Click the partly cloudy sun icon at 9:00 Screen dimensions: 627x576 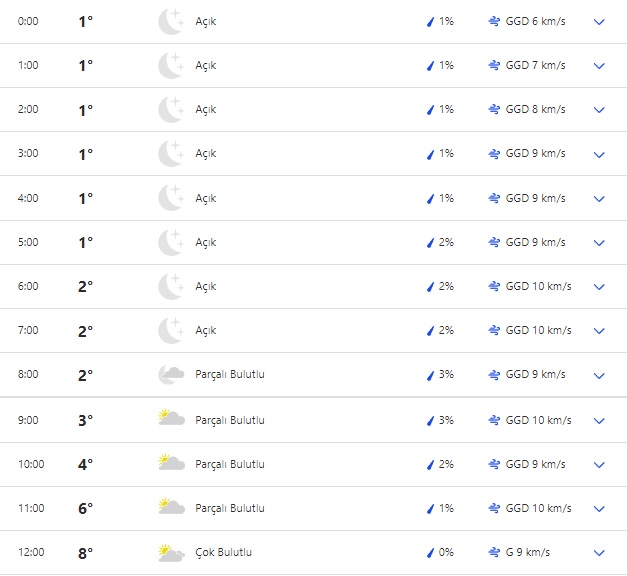[x=171, y=419]
